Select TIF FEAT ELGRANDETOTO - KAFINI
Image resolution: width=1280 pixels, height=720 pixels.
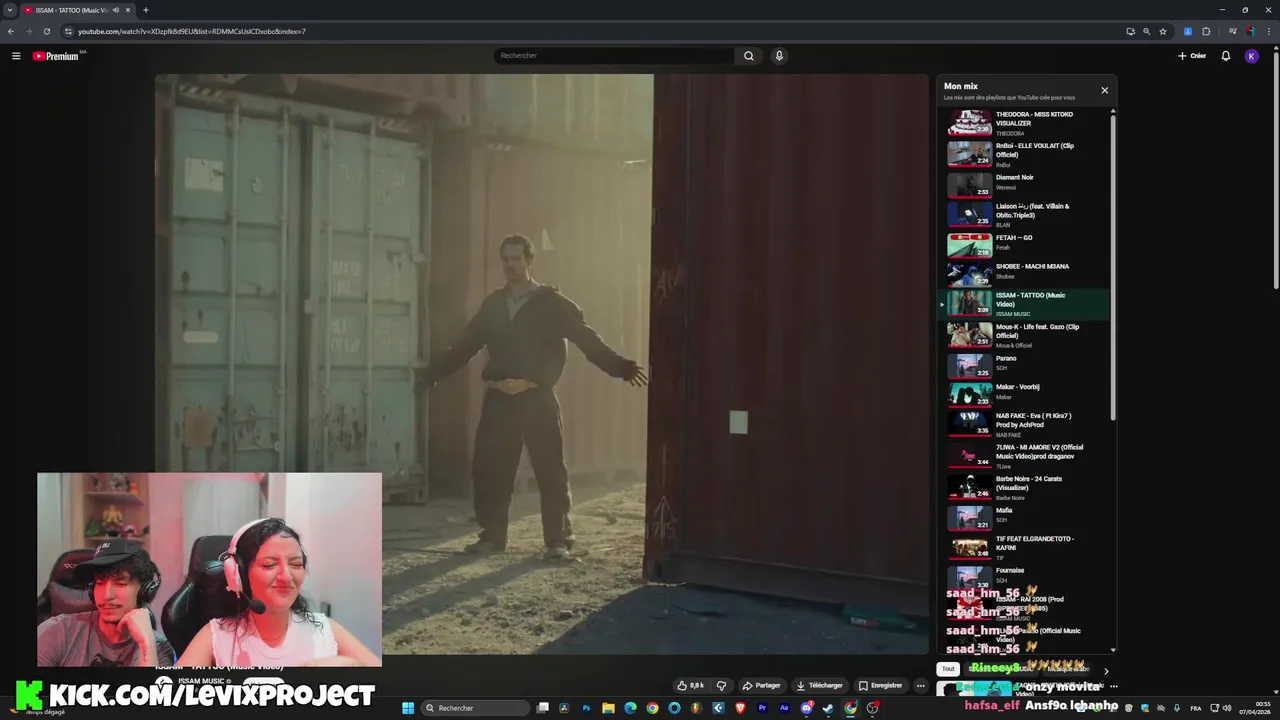[1025, 546]
